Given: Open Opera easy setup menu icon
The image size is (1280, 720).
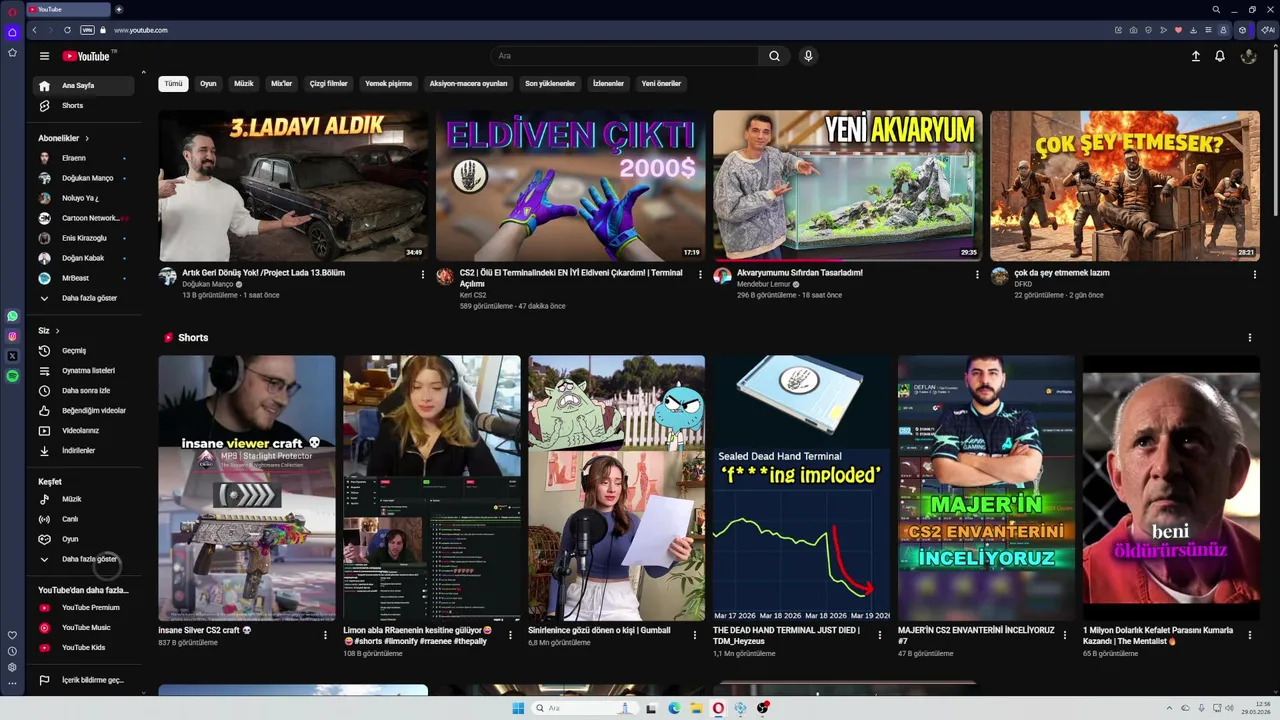Looking at the screenshot, I should (x=1207, y=30).
